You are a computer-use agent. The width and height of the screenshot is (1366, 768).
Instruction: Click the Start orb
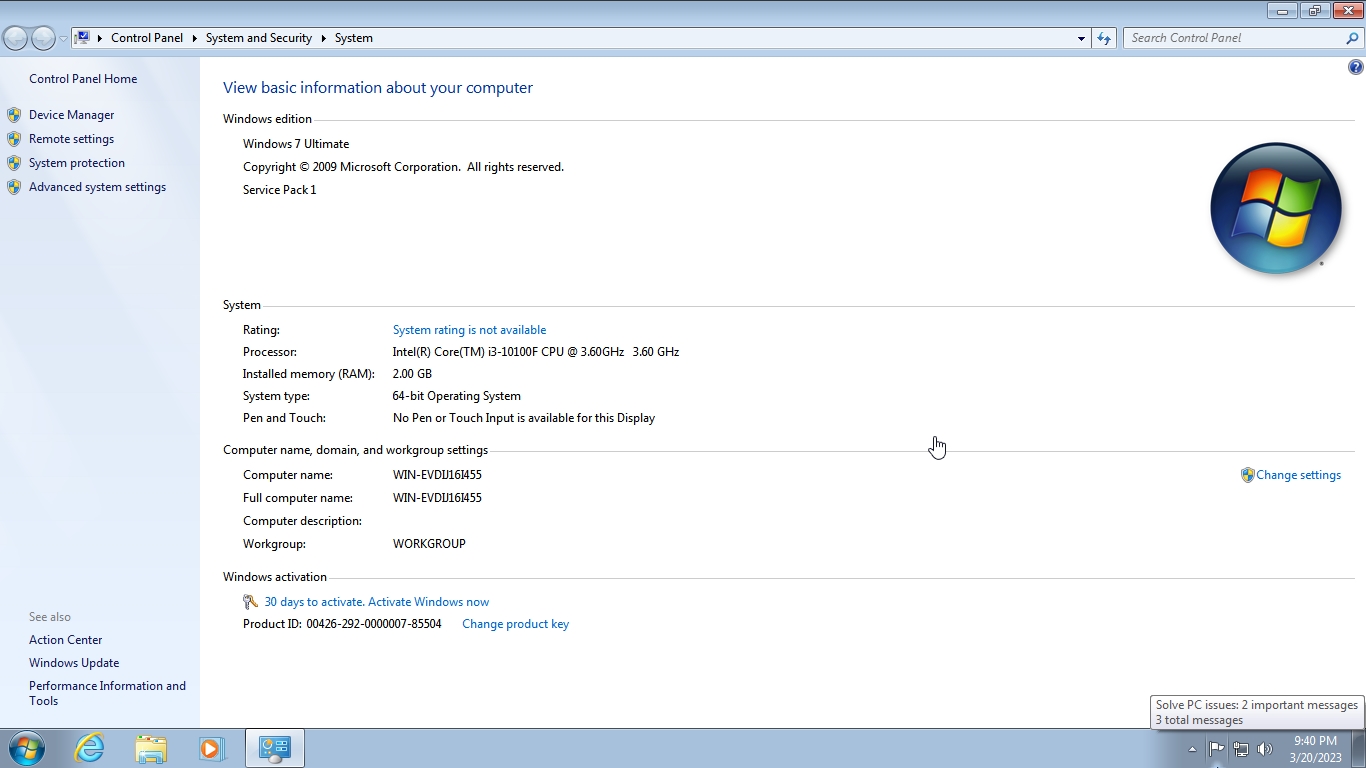coord(25,747)
